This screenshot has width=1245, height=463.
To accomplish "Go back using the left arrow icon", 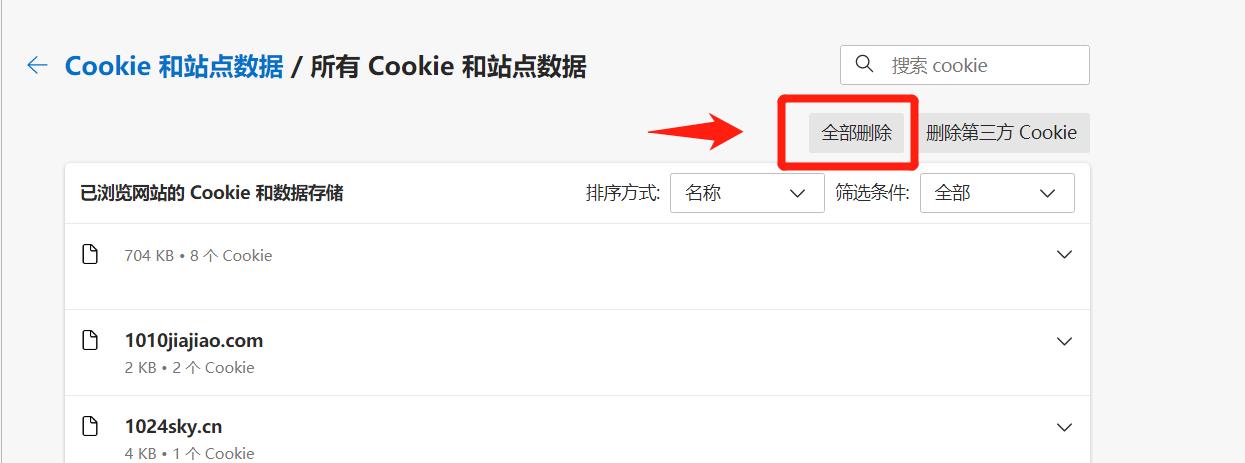I will [37, 66].
